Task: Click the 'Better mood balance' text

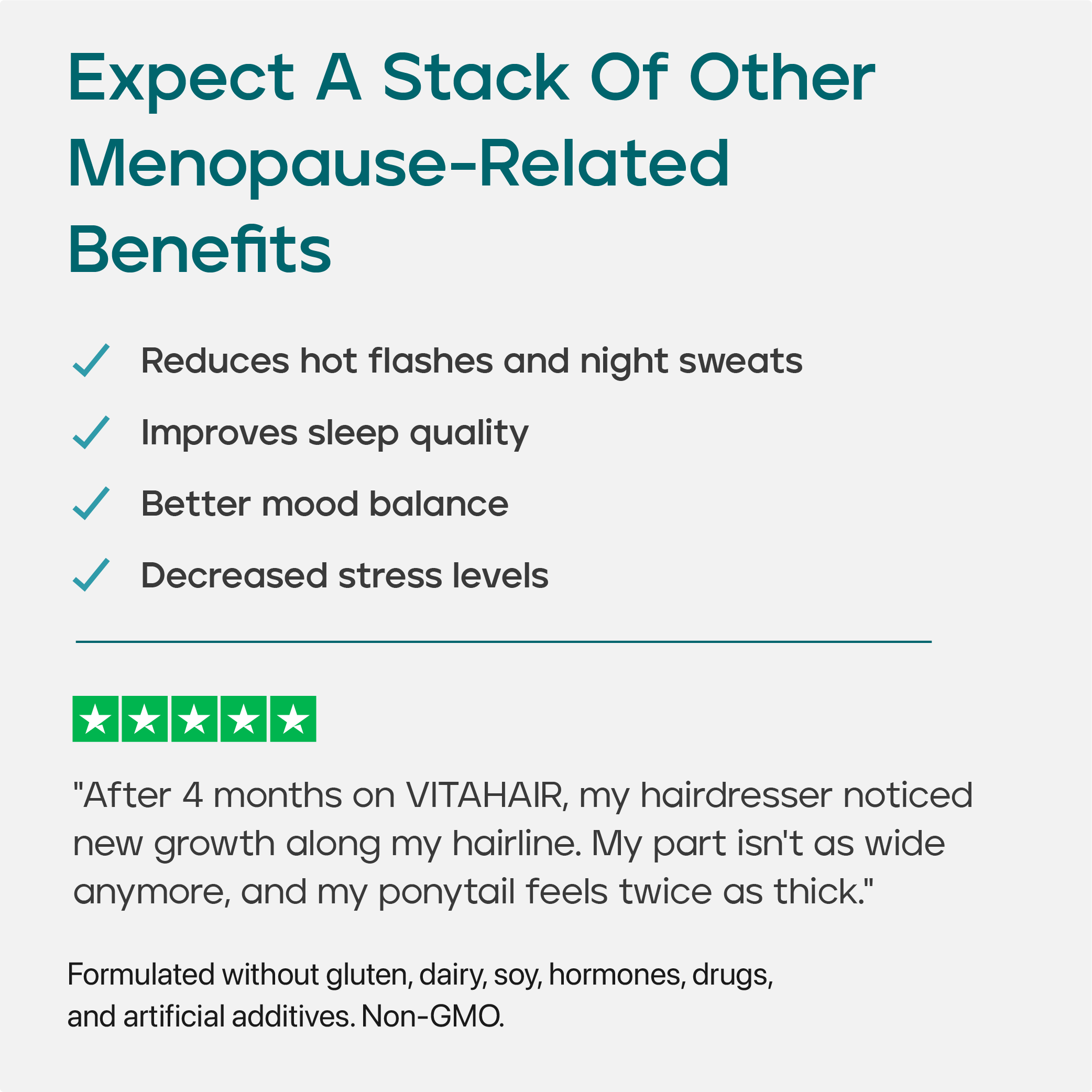Action: tap(324, 504)
